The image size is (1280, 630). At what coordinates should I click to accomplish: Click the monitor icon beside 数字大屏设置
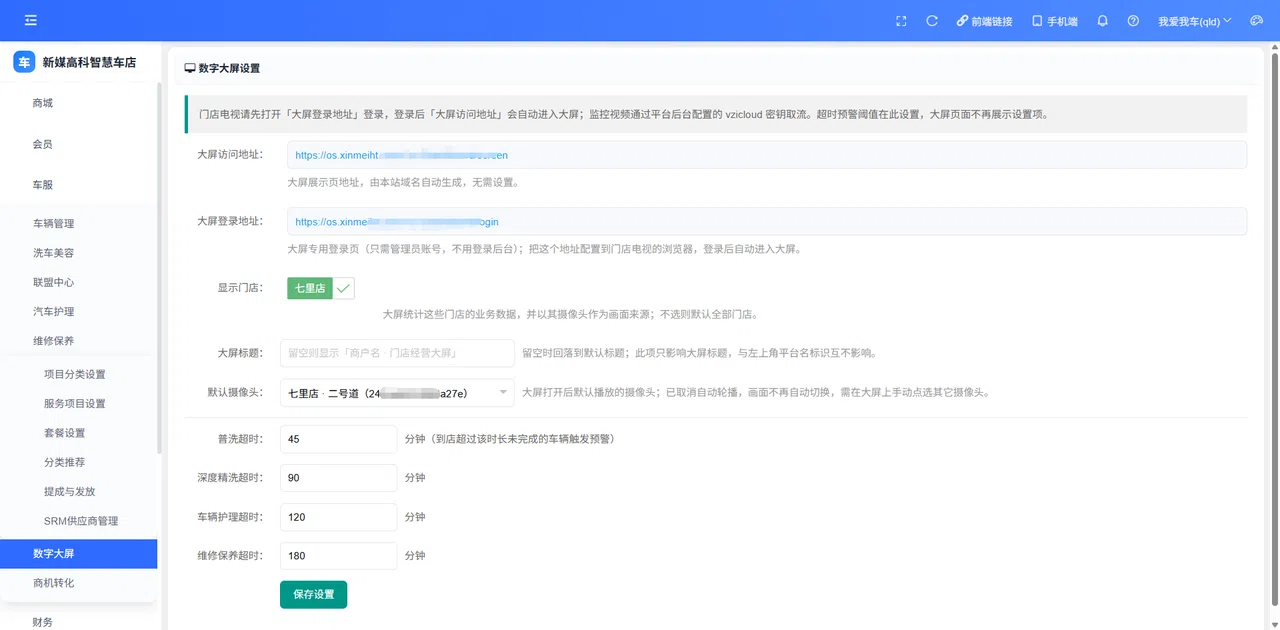190,68
